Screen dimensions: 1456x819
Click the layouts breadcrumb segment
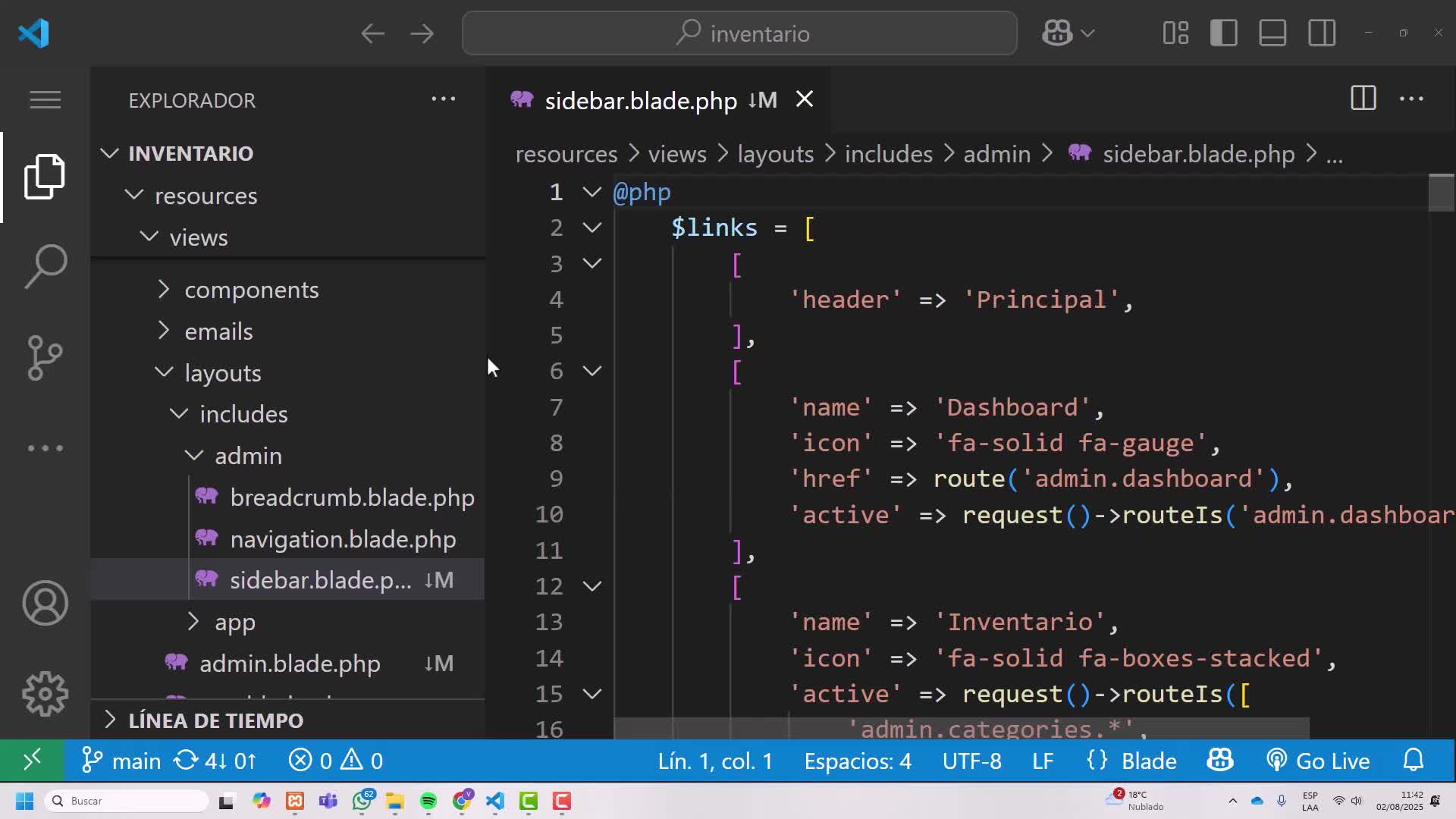[x=775, y=154]
